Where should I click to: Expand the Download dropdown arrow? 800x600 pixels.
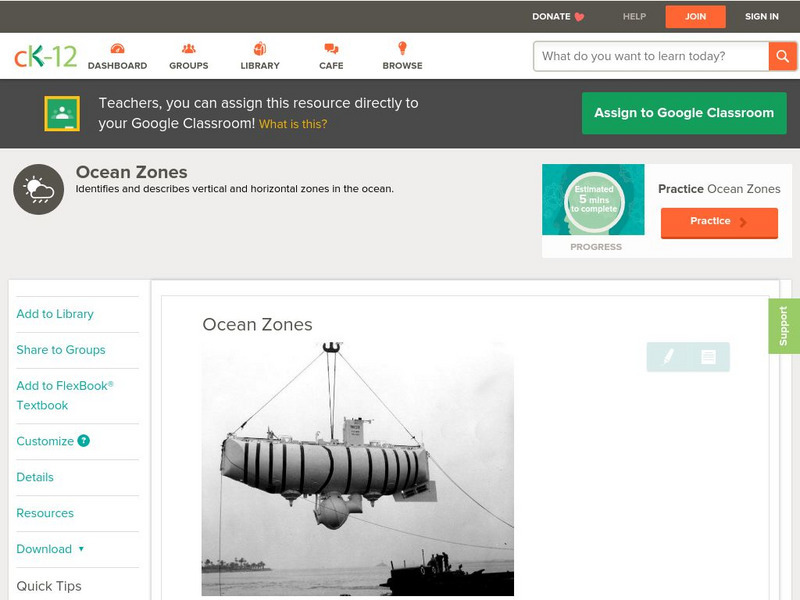pyautogui.click(x=81, y=549)
